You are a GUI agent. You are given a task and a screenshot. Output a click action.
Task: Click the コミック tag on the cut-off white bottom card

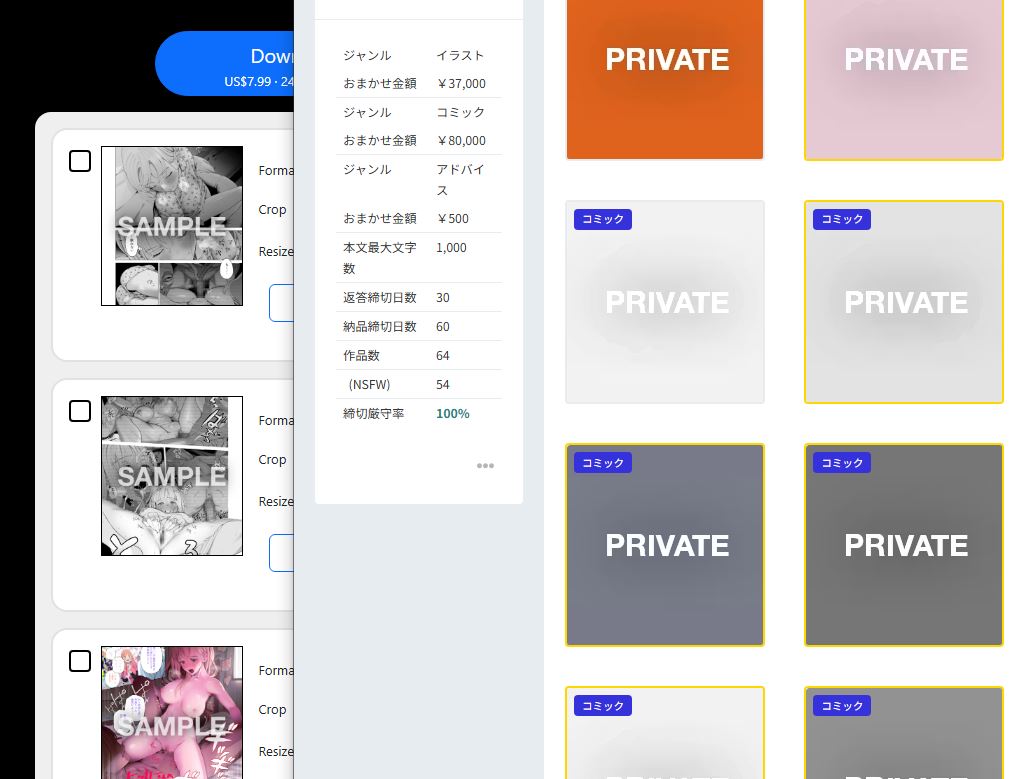(x=603, y=706)
